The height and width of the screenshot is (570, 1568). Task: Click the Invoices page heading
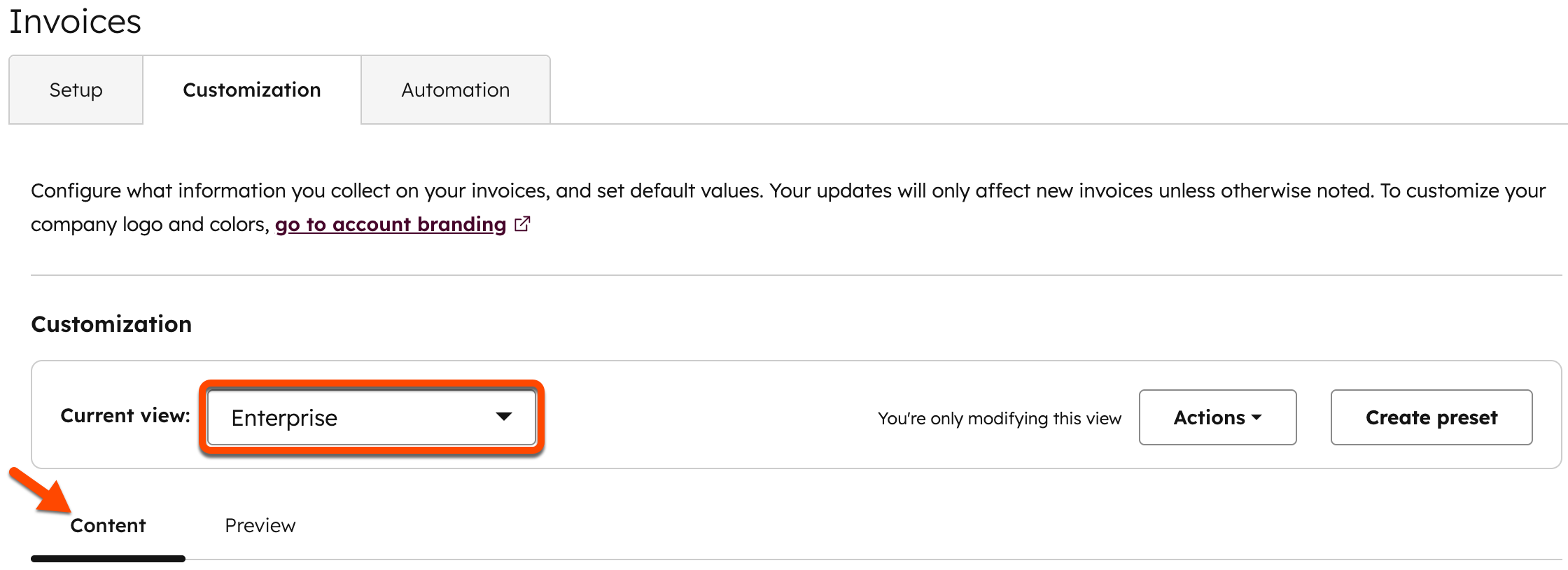coord(73,22)
